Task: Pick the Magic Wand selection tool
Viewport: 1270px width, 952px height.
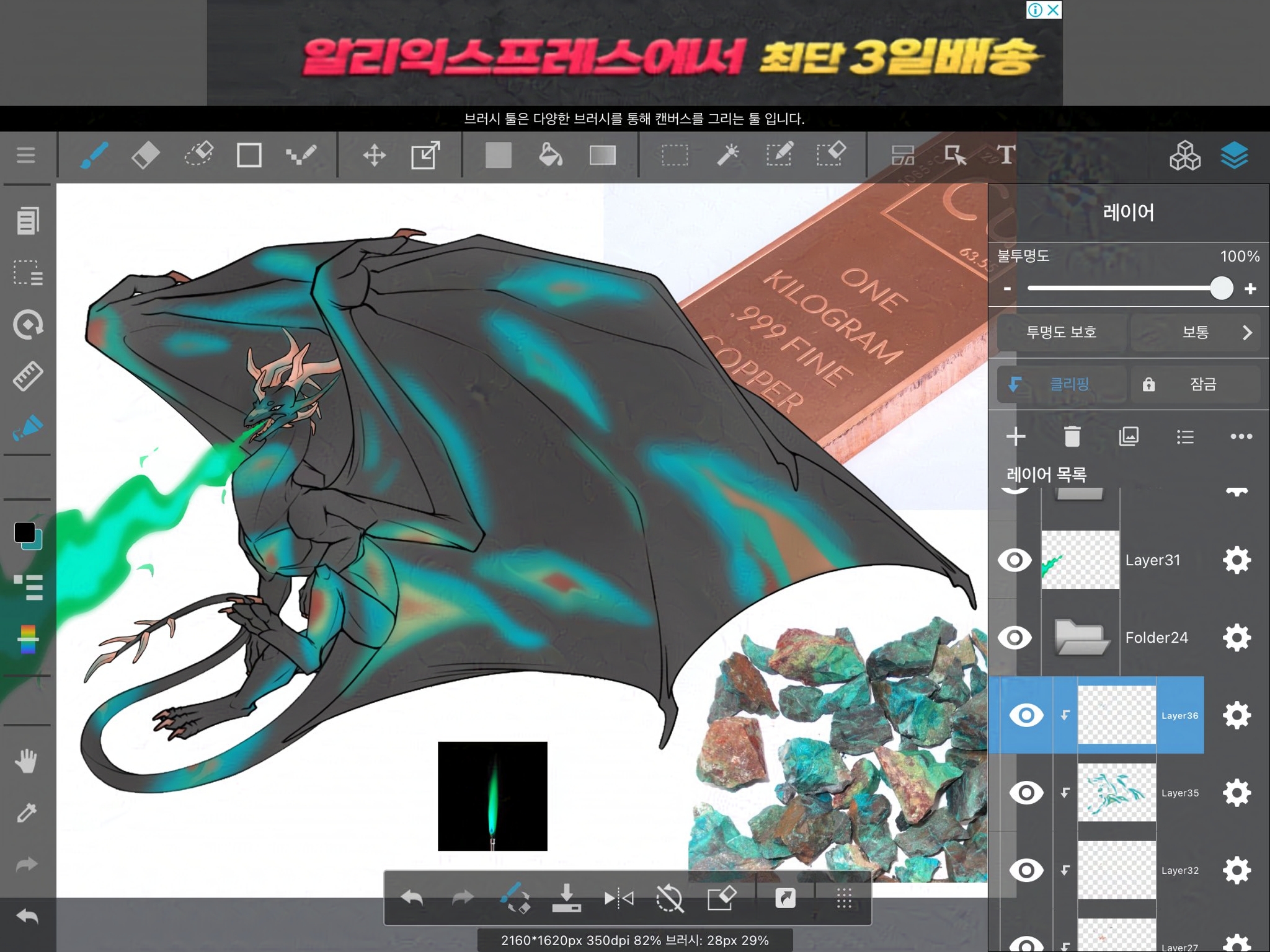Action: pyautogui.click(x=727, y=155)
